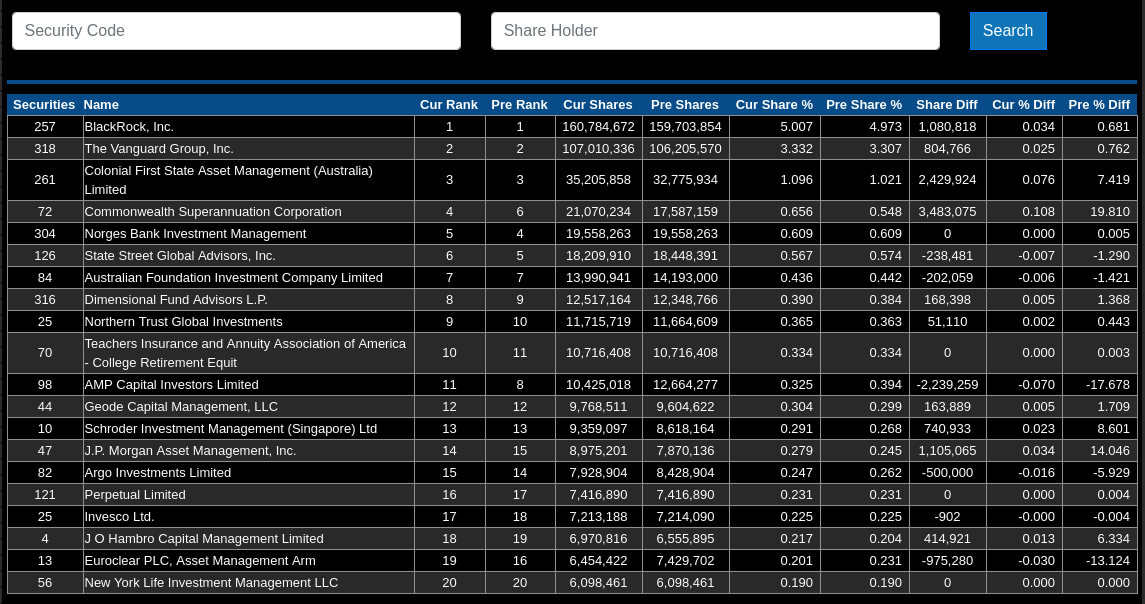Sort by Pre % Diff header

click(x=1099, y=105)
